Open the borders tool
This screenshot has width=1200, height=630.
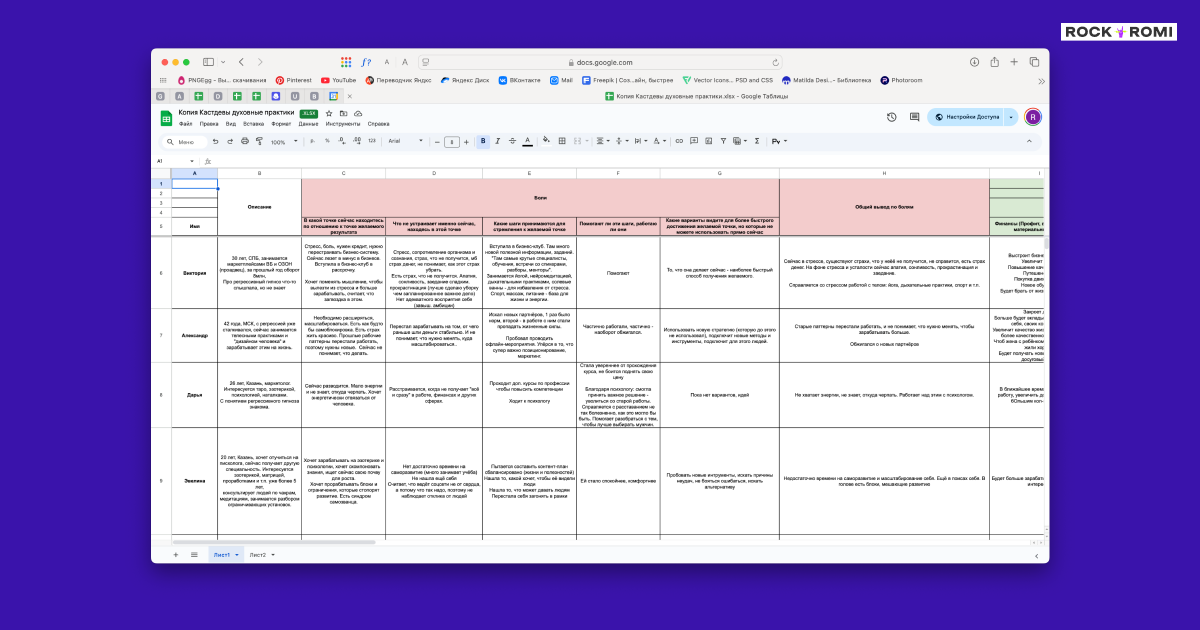point(562,141)
